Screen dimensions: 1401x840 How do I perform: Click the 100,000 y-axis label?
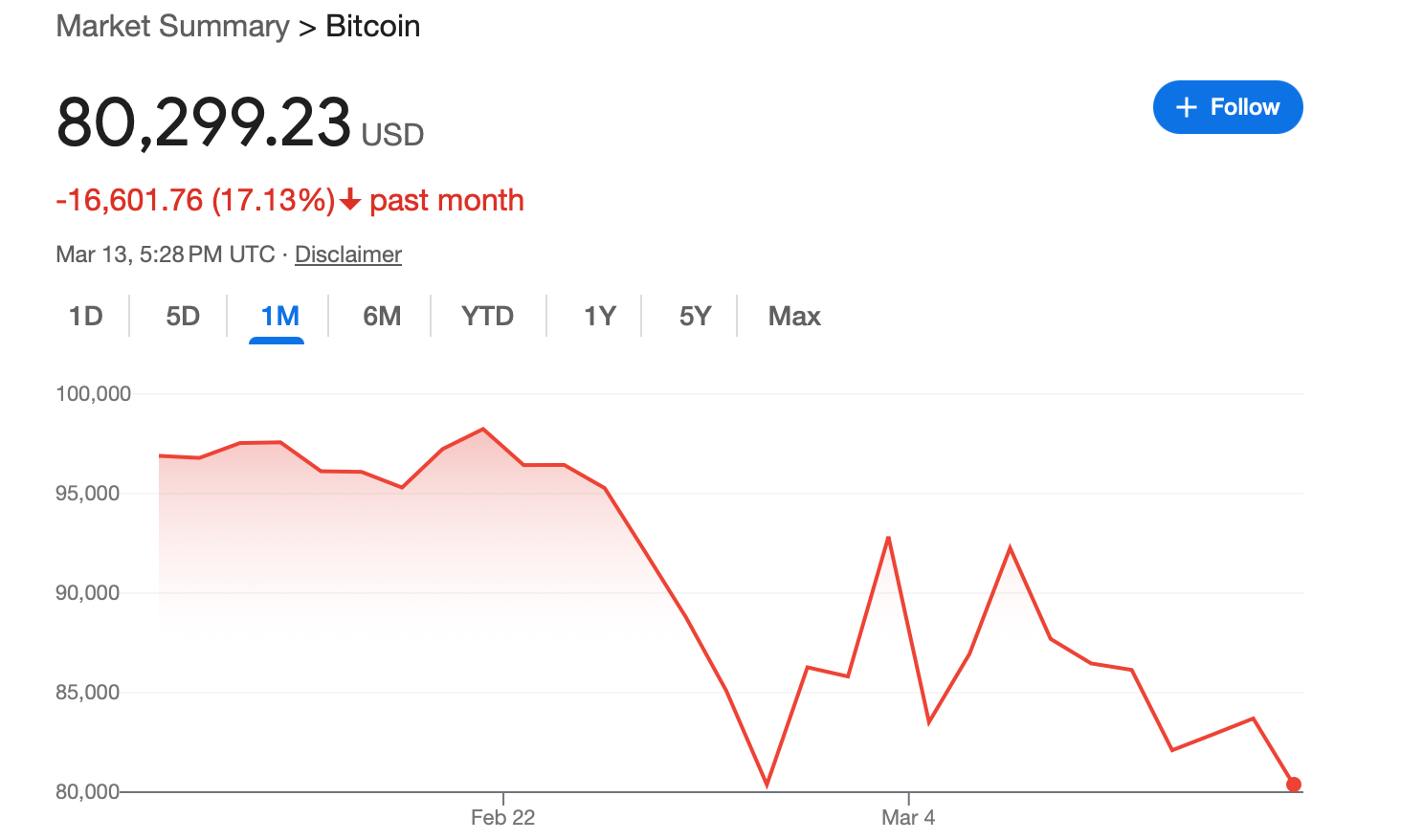93,393
